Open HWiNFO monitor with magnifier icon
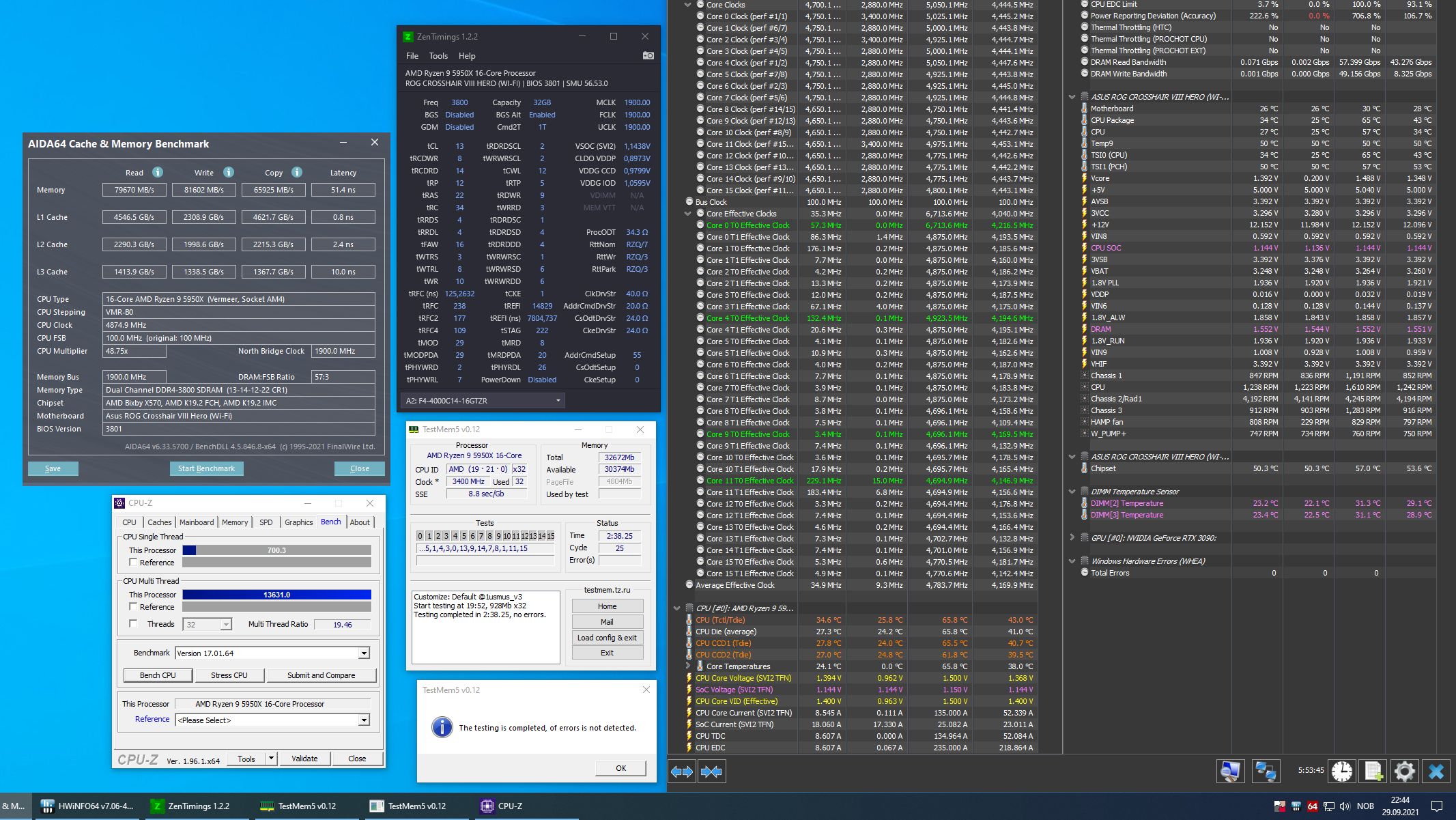 [1230, 772]
